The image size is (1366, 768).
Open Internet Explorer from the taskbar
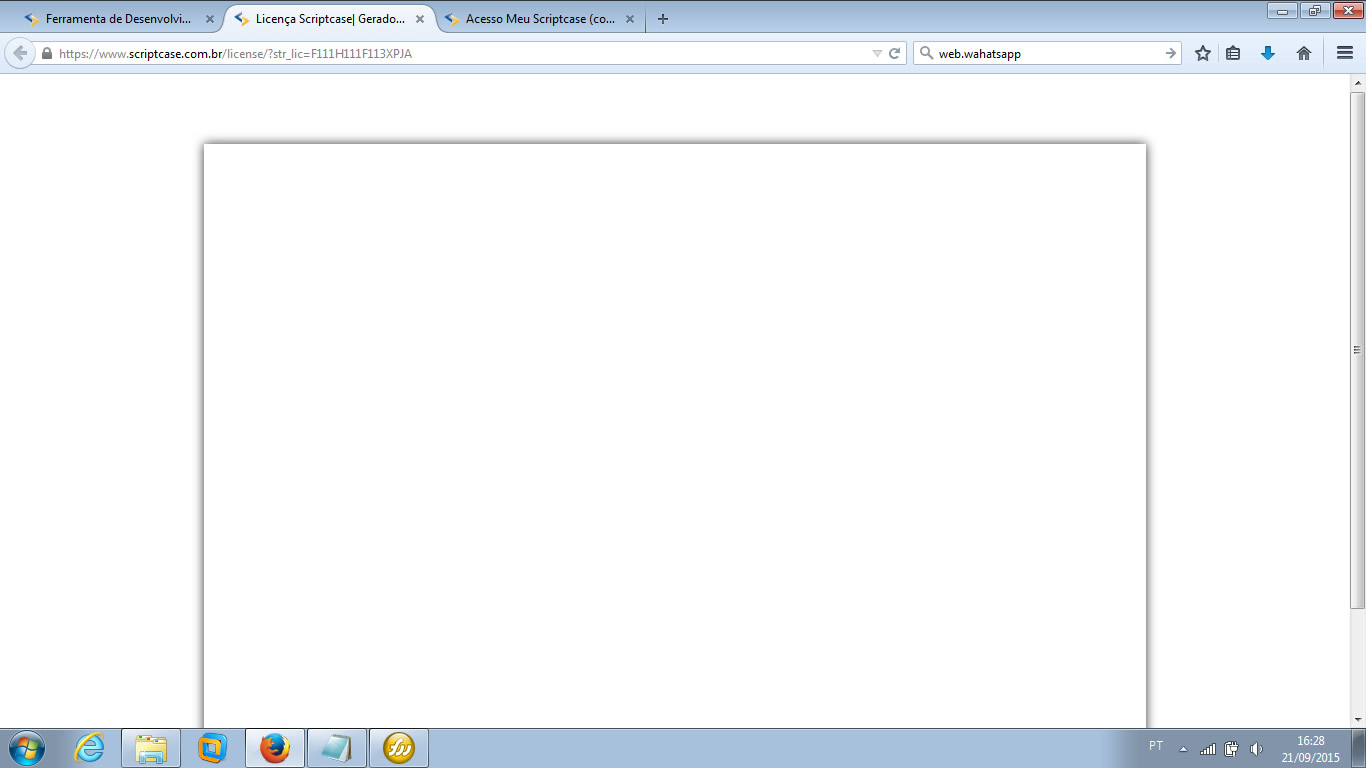[89, 748]
